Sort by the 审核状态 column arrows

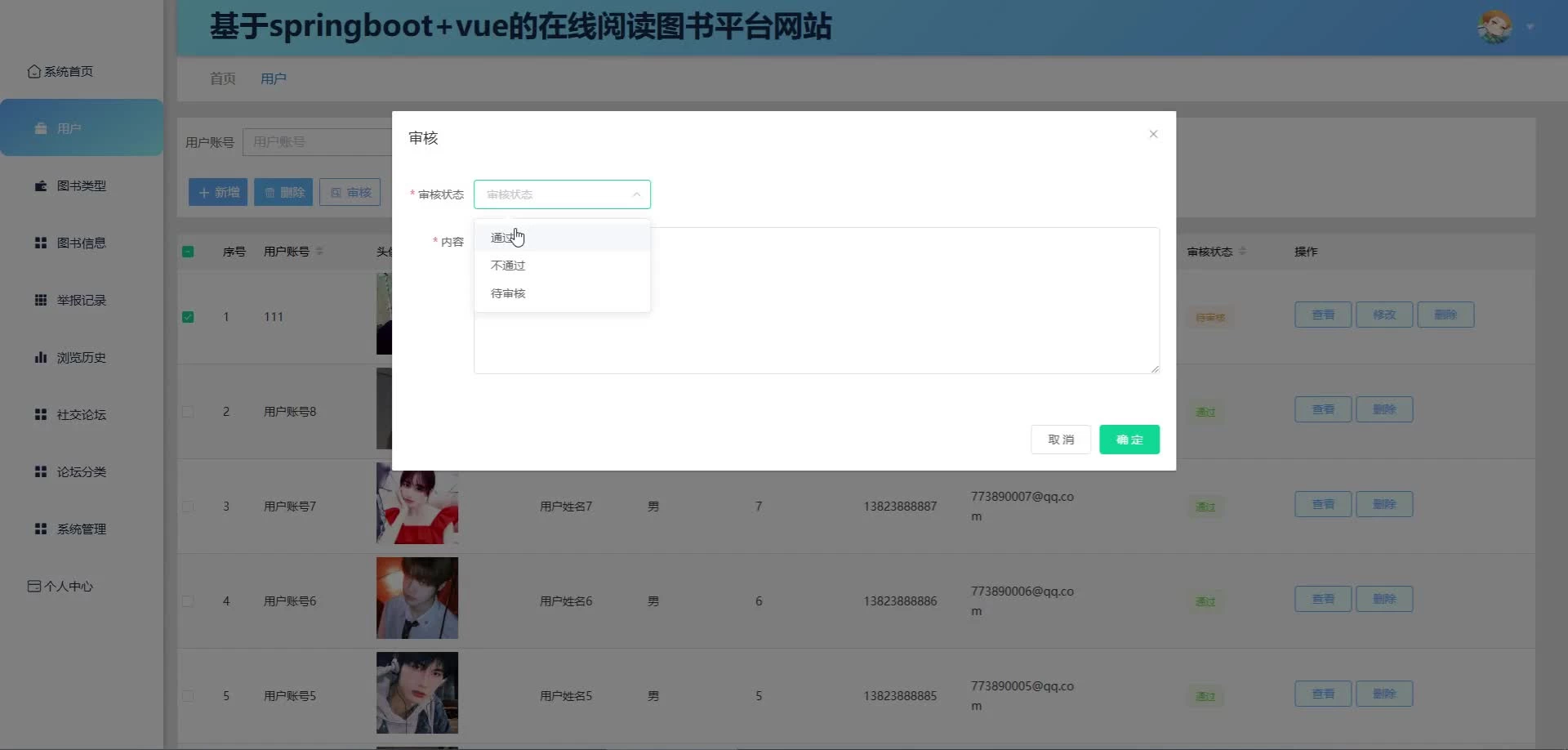1242,251
